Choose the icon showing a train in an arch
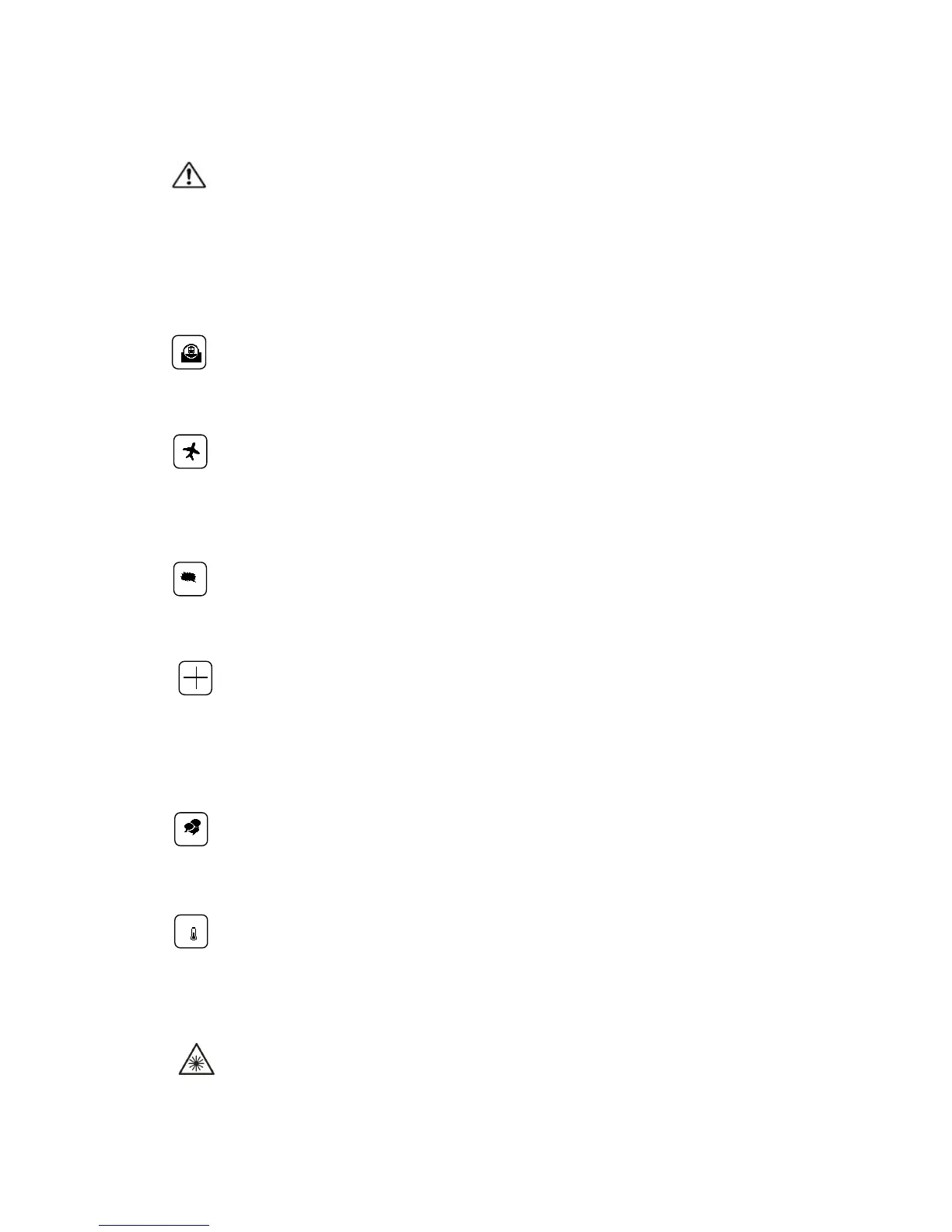 click(x=189, y=352)
